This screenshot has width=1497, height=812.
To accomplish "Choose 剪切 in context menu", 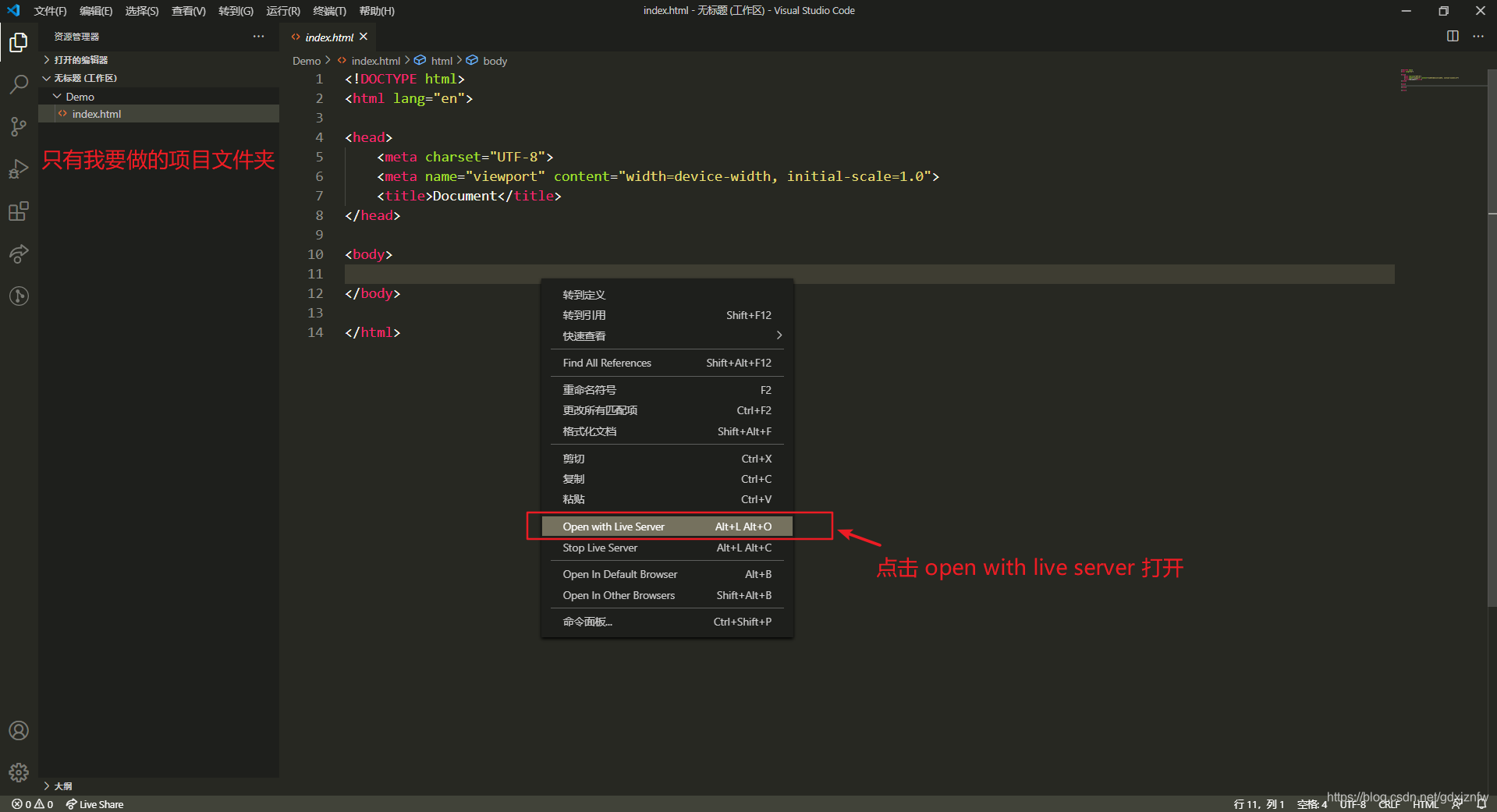I will (x=667, y=459).
